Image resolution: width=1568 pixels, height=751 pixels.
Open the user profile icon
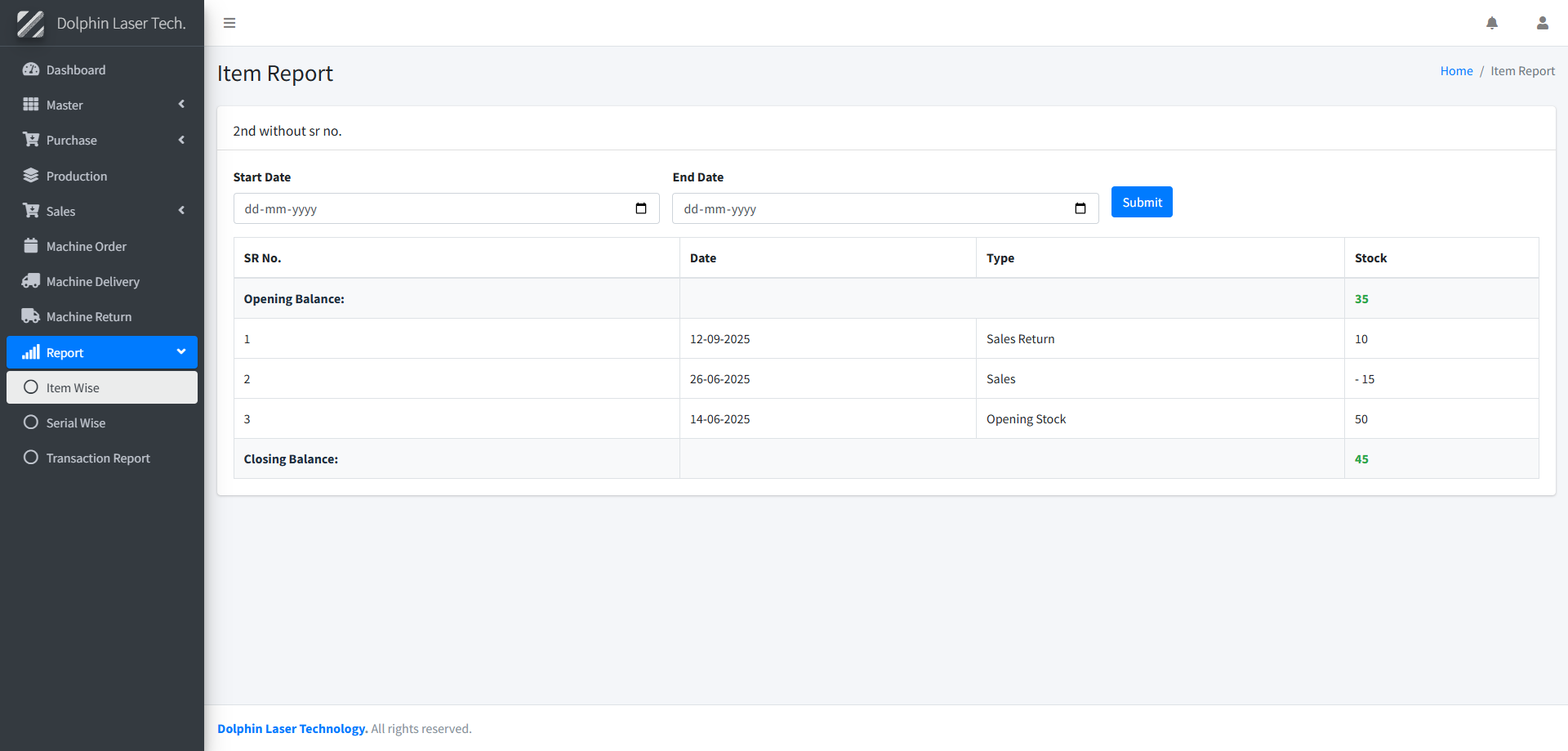tap(1542, 23)
